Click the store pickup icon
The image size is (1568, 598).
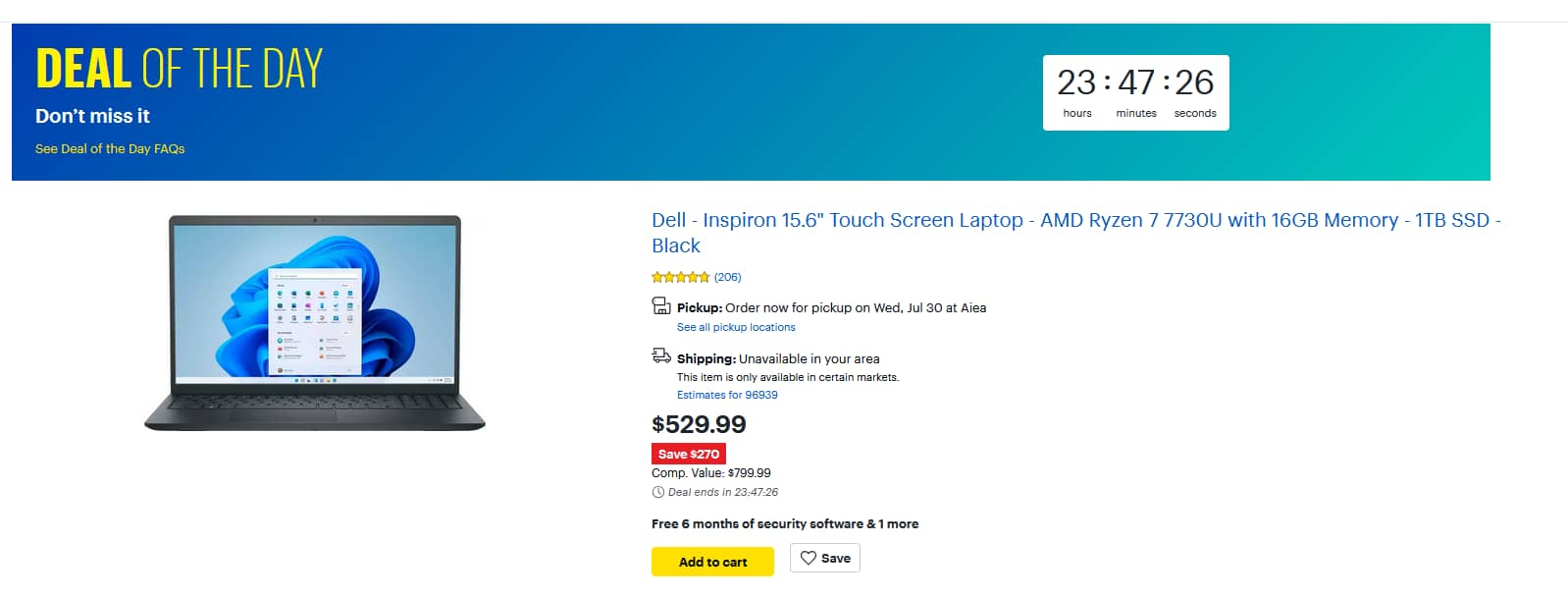pos(660,305)
